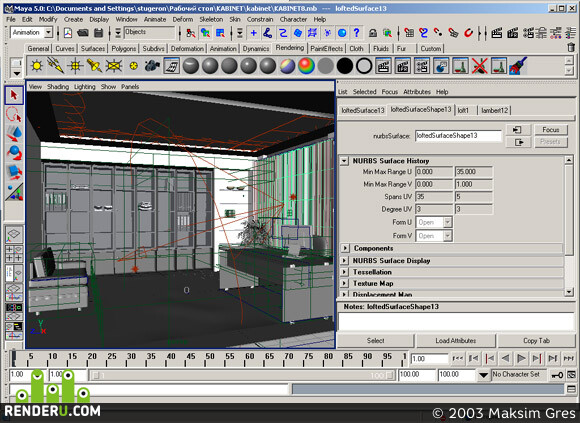Switch to the Dynamics shelf tab
Image resolution: width=580 pixels, height=423 pixels.
click(x=256, y=48)
